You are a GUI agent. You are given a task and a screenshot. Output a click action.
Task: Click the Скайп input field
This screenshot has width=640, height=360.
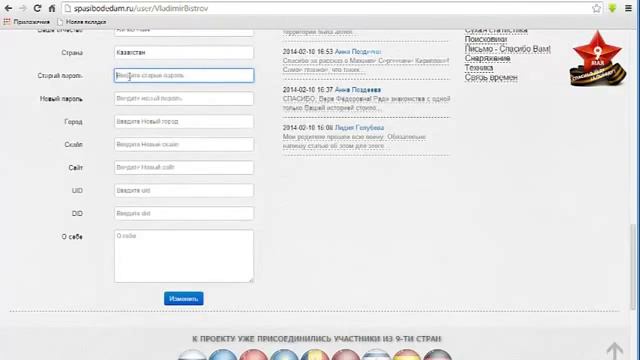click(184, 144)
